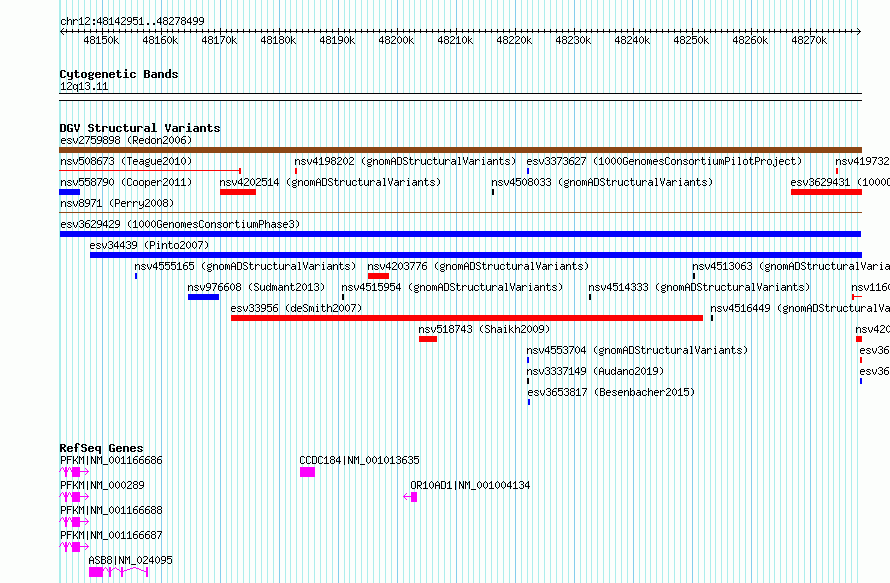The width and height of the screenshot is (890, 583).
Task: Click the 48150k ruler position
Action: pos(101,40)
